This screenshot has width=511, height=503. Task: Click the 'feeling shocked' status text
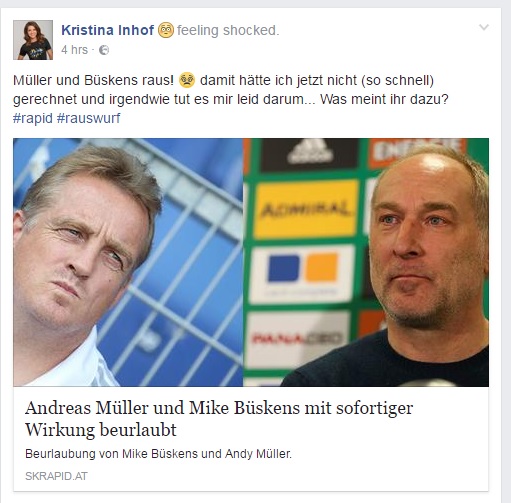228,30
